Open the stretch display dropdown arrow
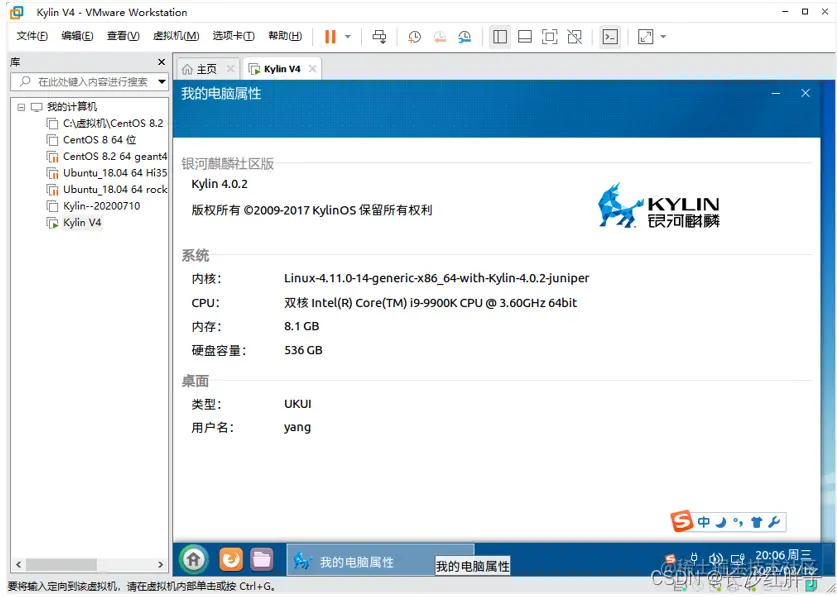Viewport: 837px width, 597px height. 663,37
